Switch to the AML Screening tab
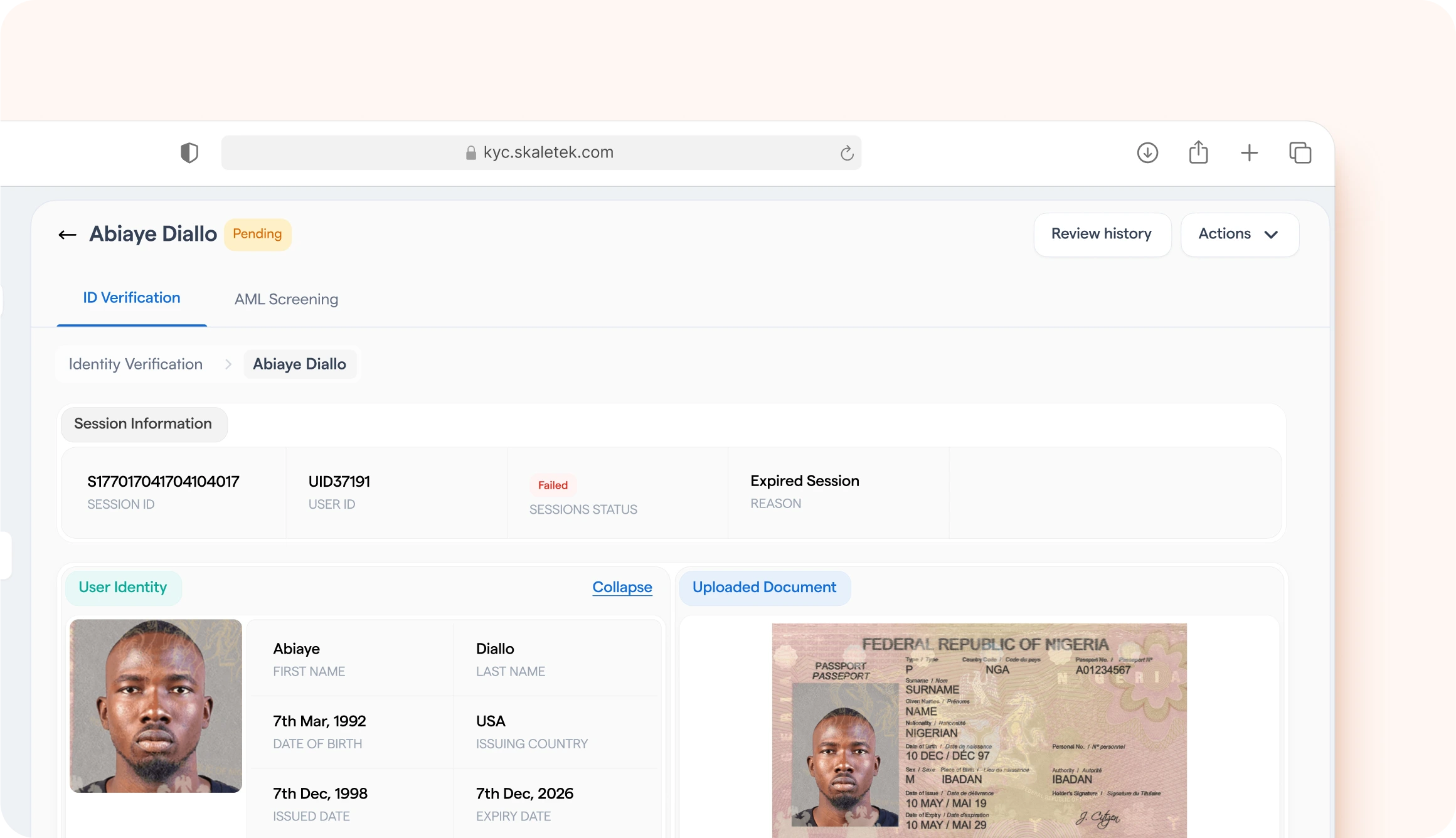Screen dimensions: 1456x838 pos(286,299)
